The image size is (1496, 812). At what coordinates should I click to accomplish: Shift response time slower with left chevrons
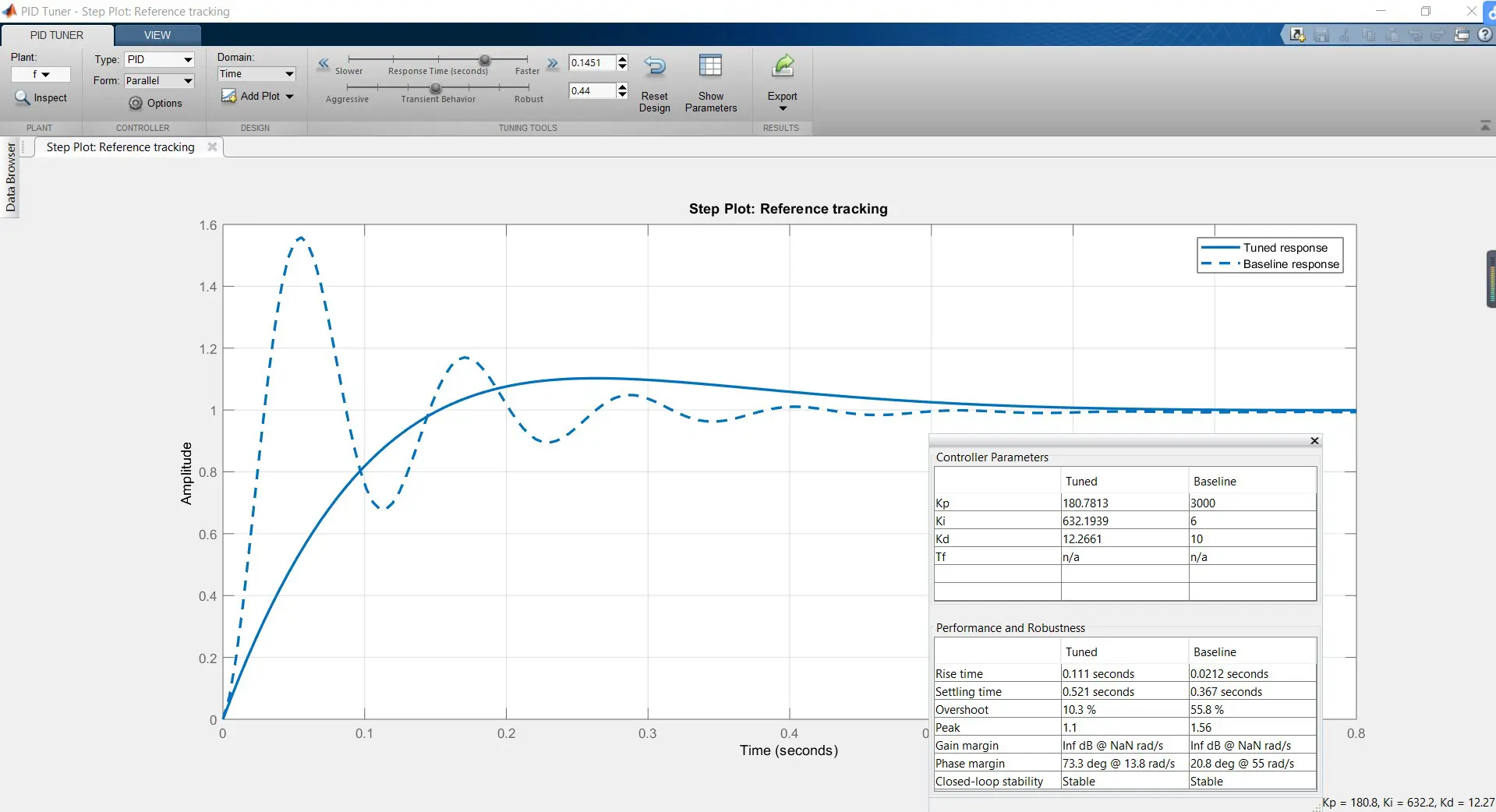(324, 64)
